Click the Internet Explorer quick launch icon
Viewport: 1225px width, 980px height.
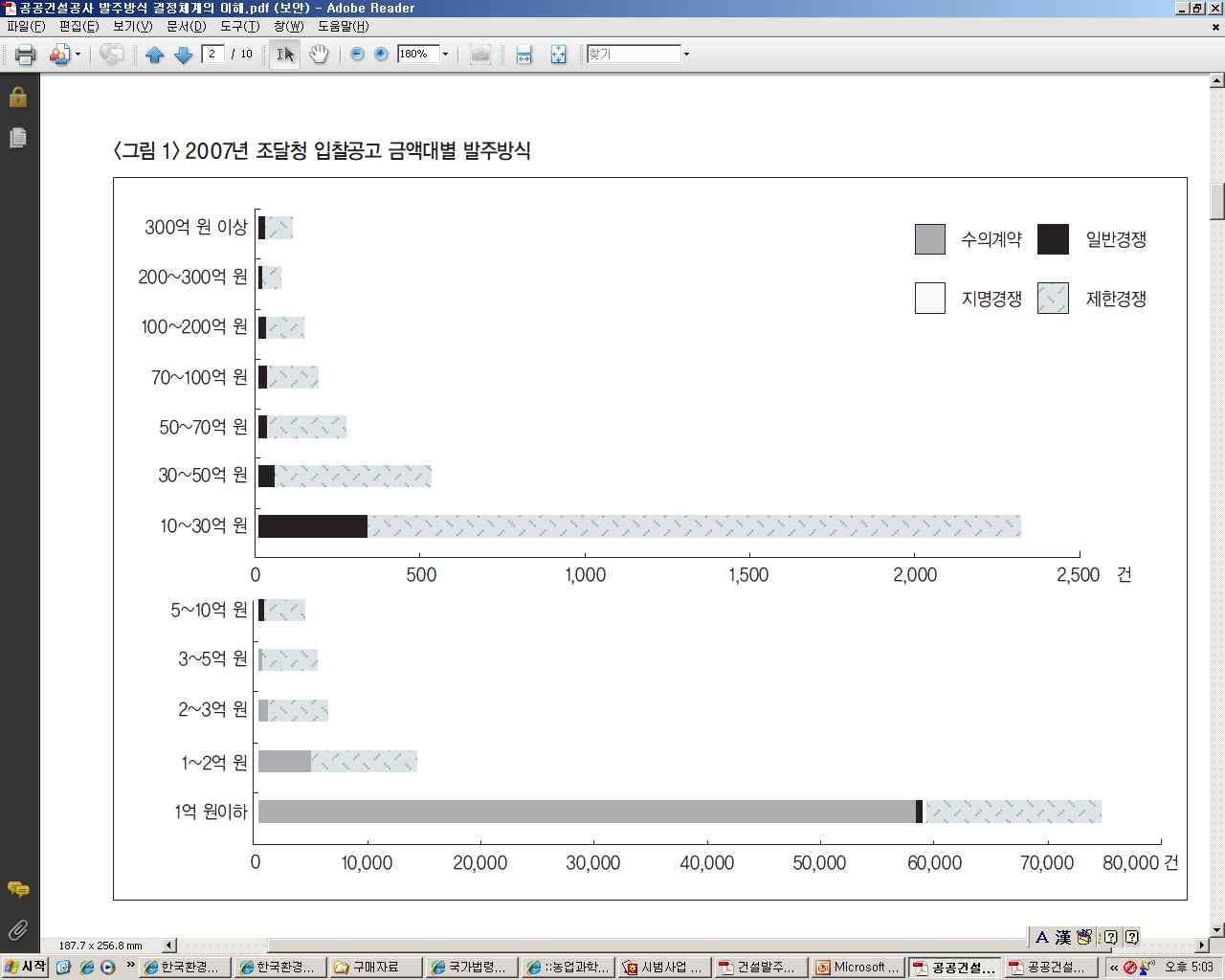87,968
